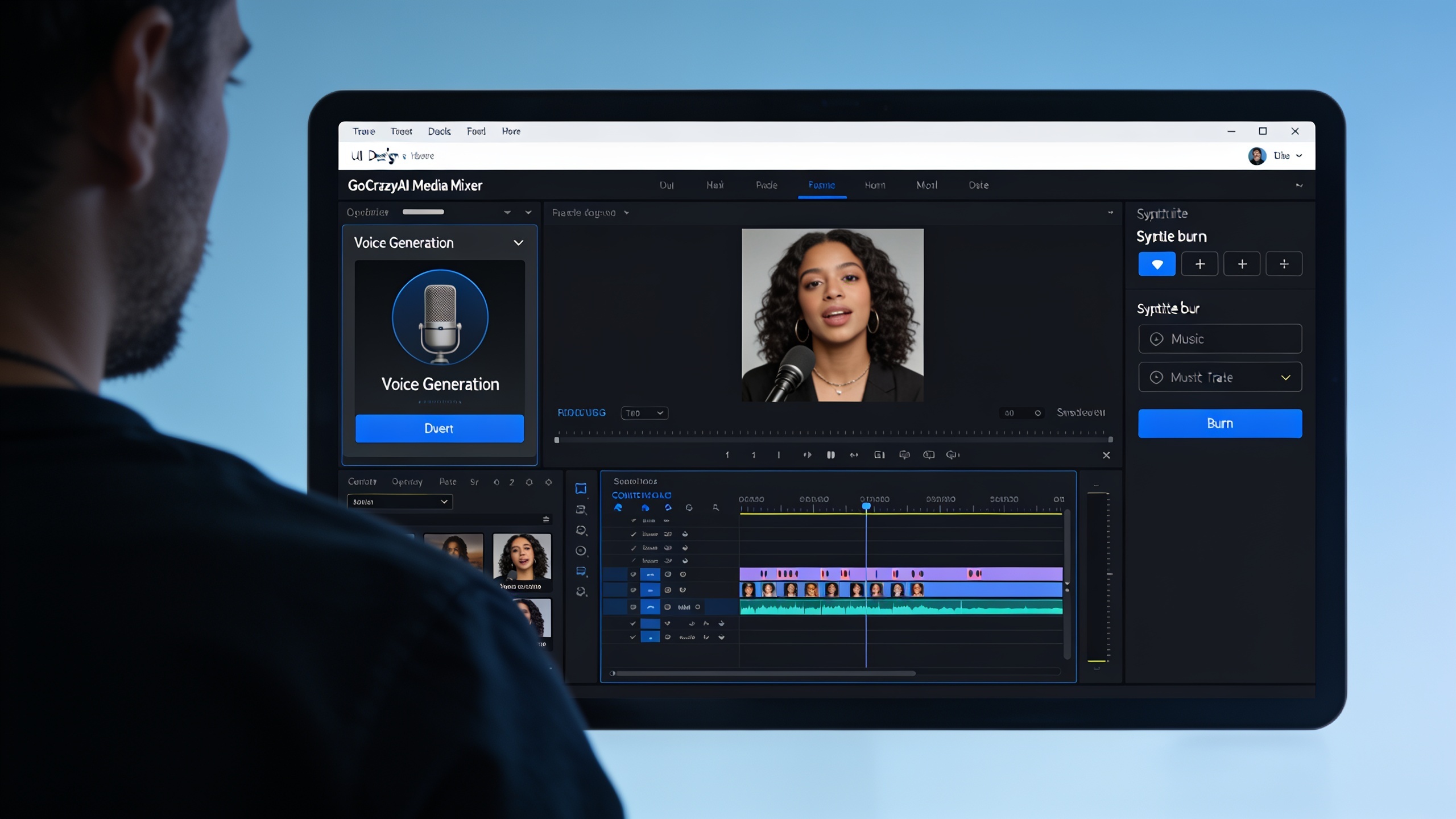Click the microphone icon in Voice Generation
Image resolution: width=1456 pixels, height=819 pixels.
440,317
